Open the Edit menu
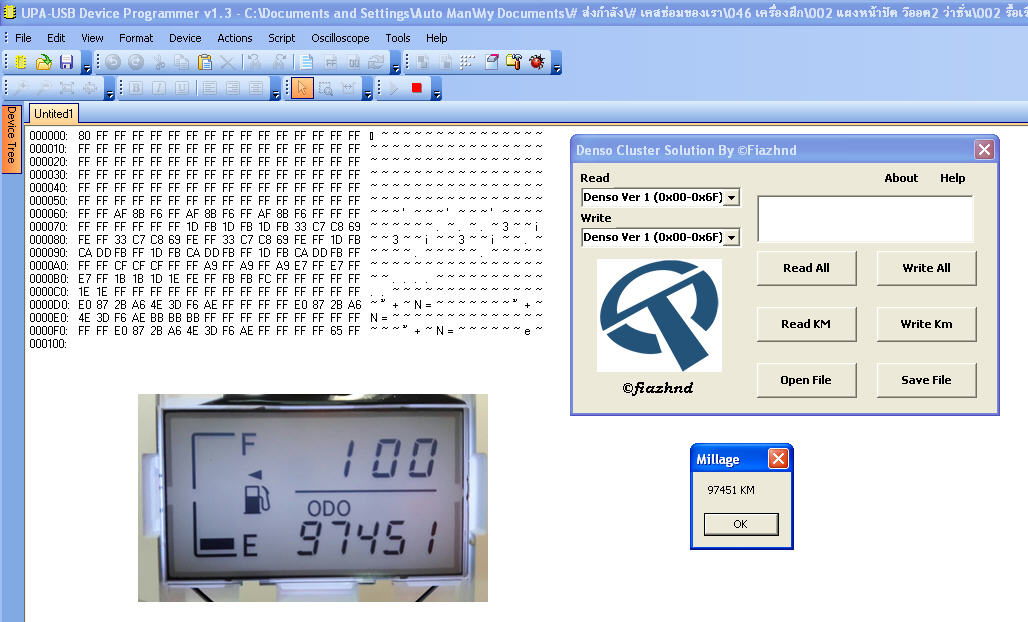The width and height of the screenshot is (1028, 622). coord(56,38)
